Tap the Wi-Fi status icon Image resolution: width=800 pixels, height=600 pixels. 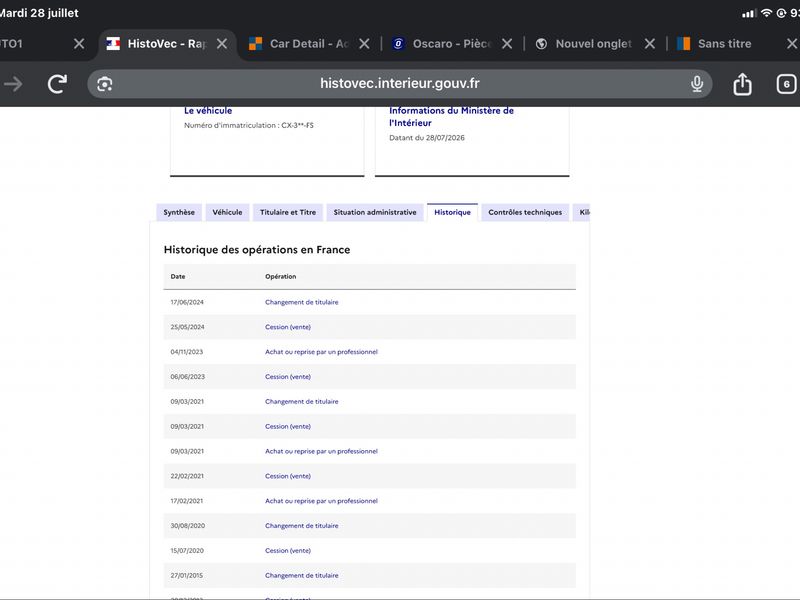(766, 13)
